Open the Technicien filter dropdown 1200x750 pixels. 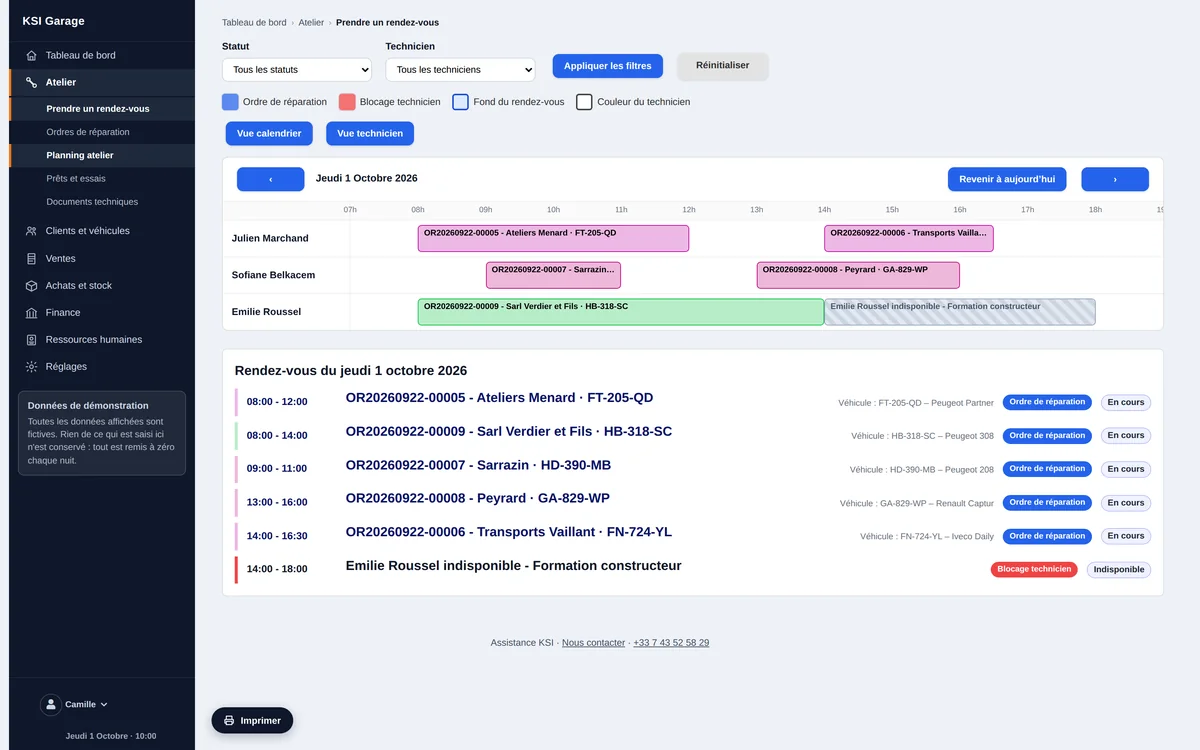coord(460,70)
